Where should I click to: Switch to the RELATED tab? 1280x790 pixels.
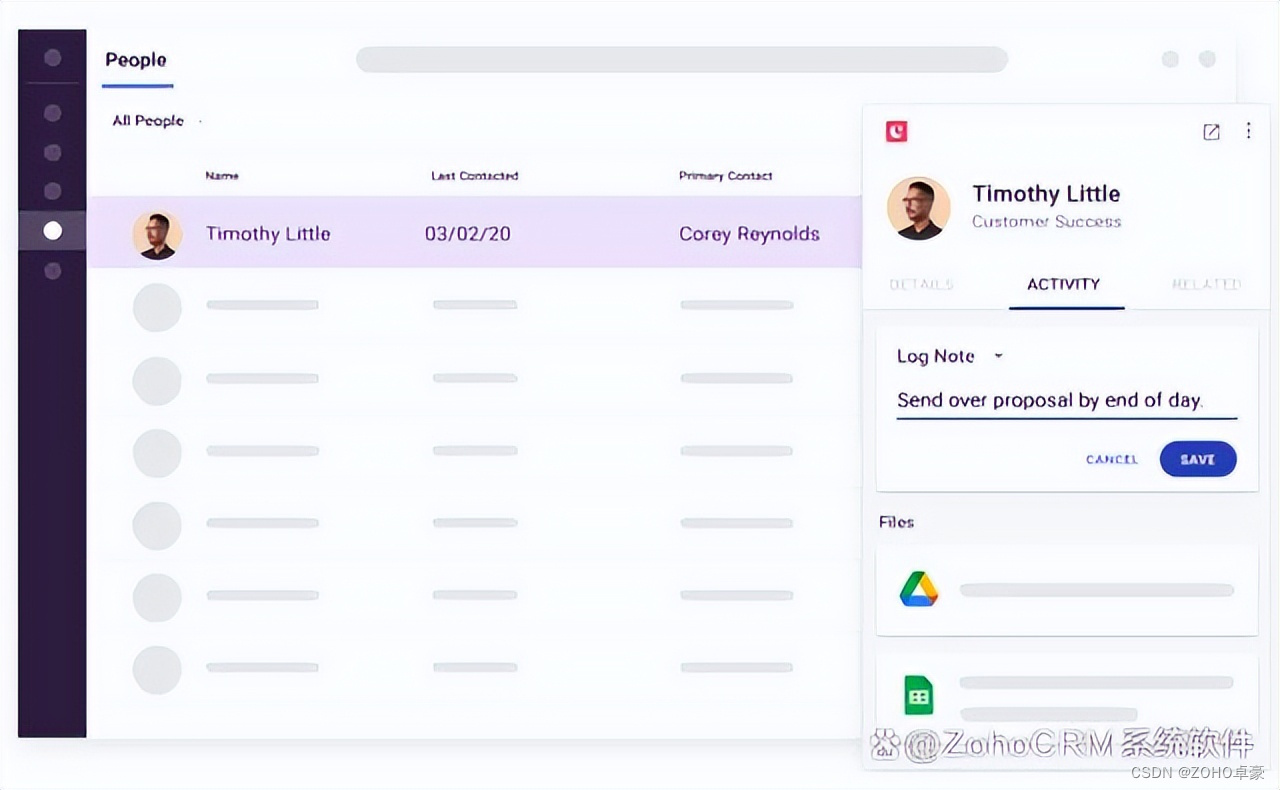1206,284
